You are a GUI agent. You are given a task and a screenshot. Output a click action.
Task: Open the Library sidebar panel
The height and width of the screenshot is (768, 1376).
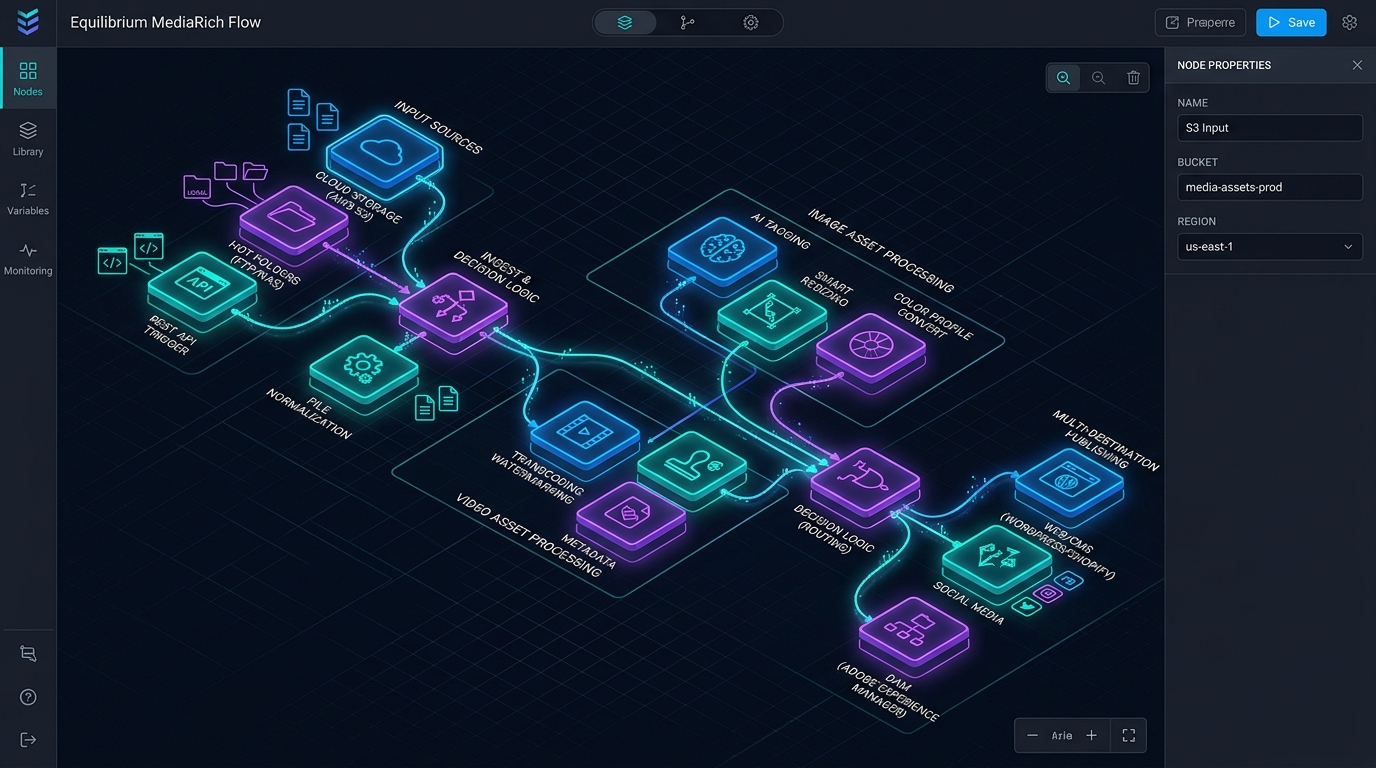click(28, 139)
